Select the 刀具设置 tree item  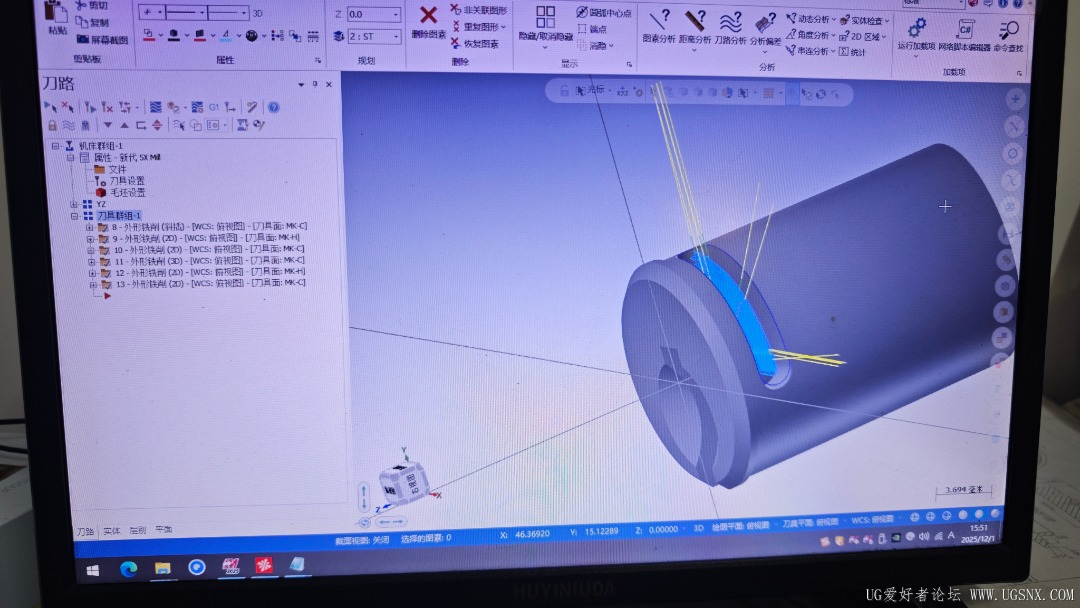click(x=127, y=180)
